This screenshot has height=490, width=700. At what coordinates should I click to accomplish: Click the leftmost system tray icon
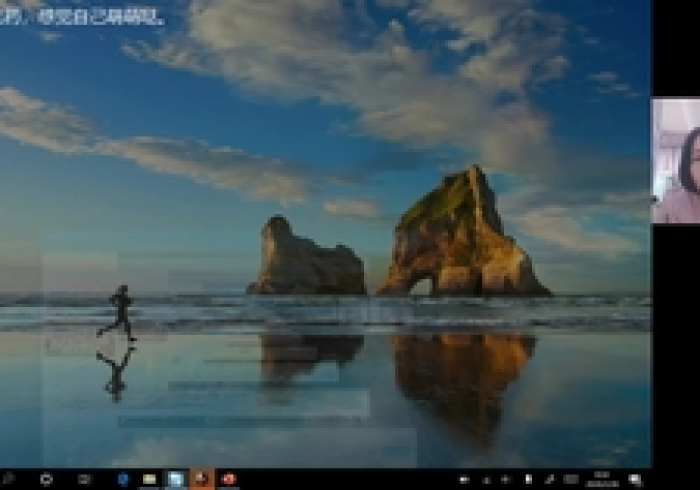(464, 480)
